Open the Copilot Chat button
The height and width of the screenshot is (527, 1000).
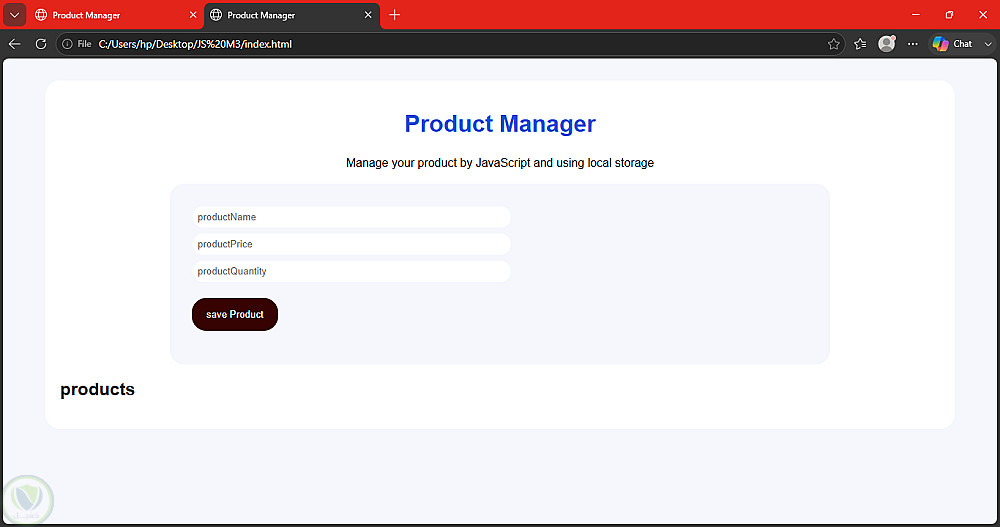click(x=953, y=44)
